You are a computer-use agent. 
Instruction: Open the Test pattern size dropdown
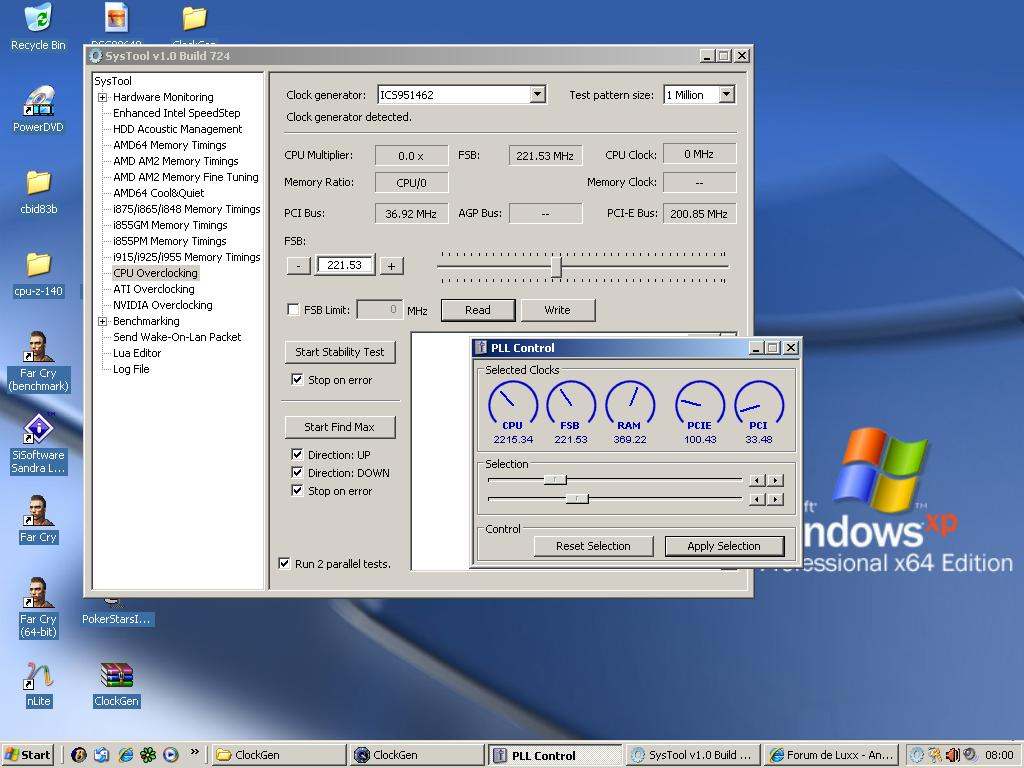(x=726, y=95)
